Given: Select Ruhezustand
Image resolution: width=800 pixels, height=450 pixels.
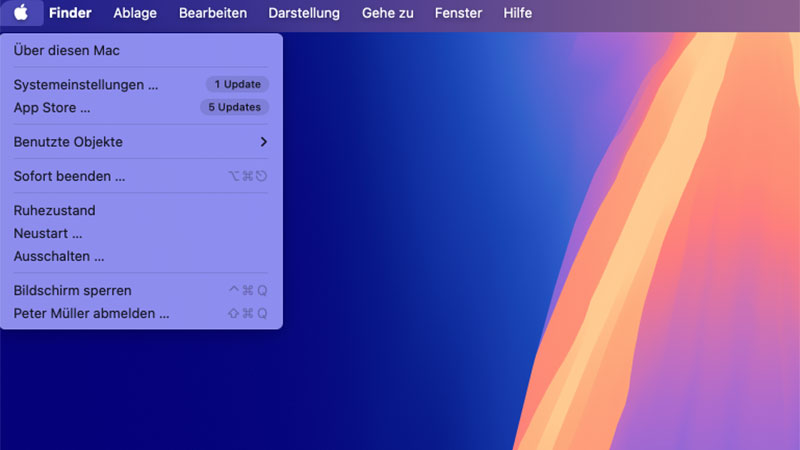Looking at the screenshot, I should click(141, 210).
